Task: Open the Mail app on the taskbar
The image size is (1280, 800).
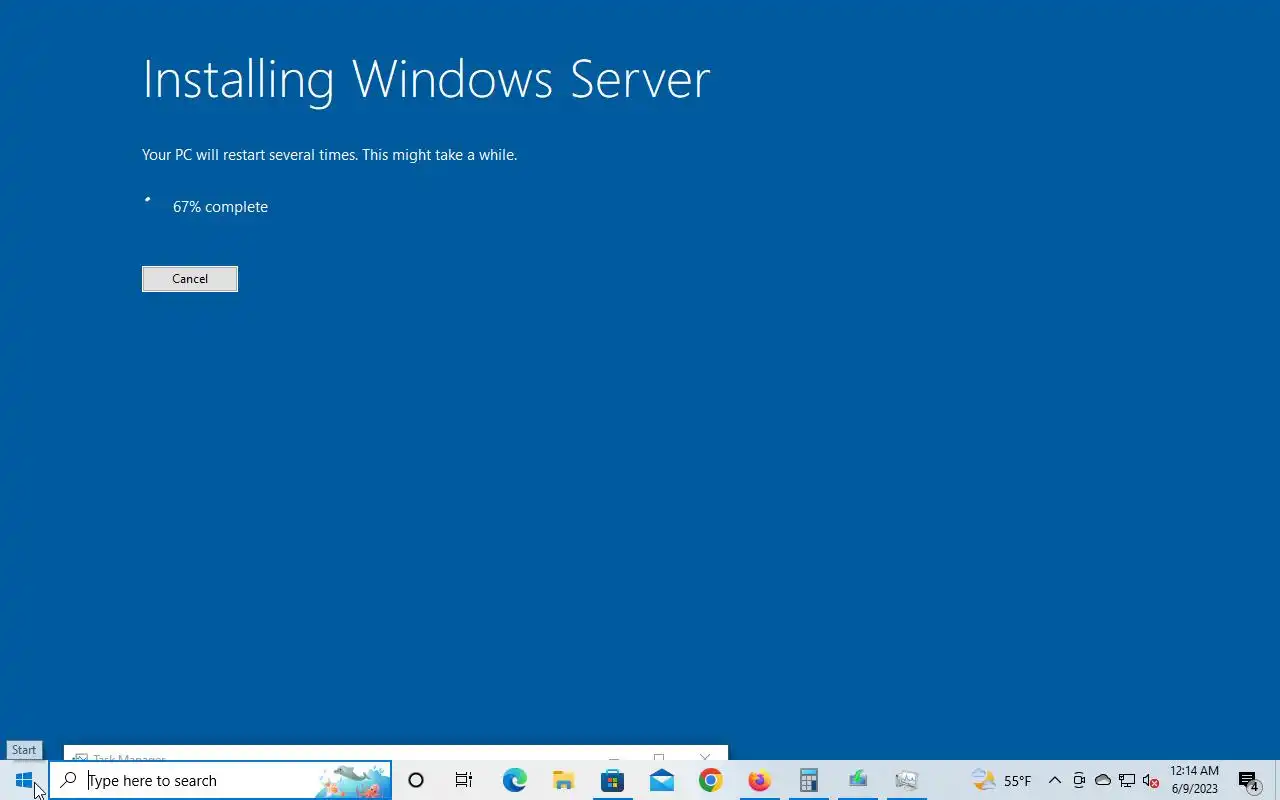Action: [661, 780]
